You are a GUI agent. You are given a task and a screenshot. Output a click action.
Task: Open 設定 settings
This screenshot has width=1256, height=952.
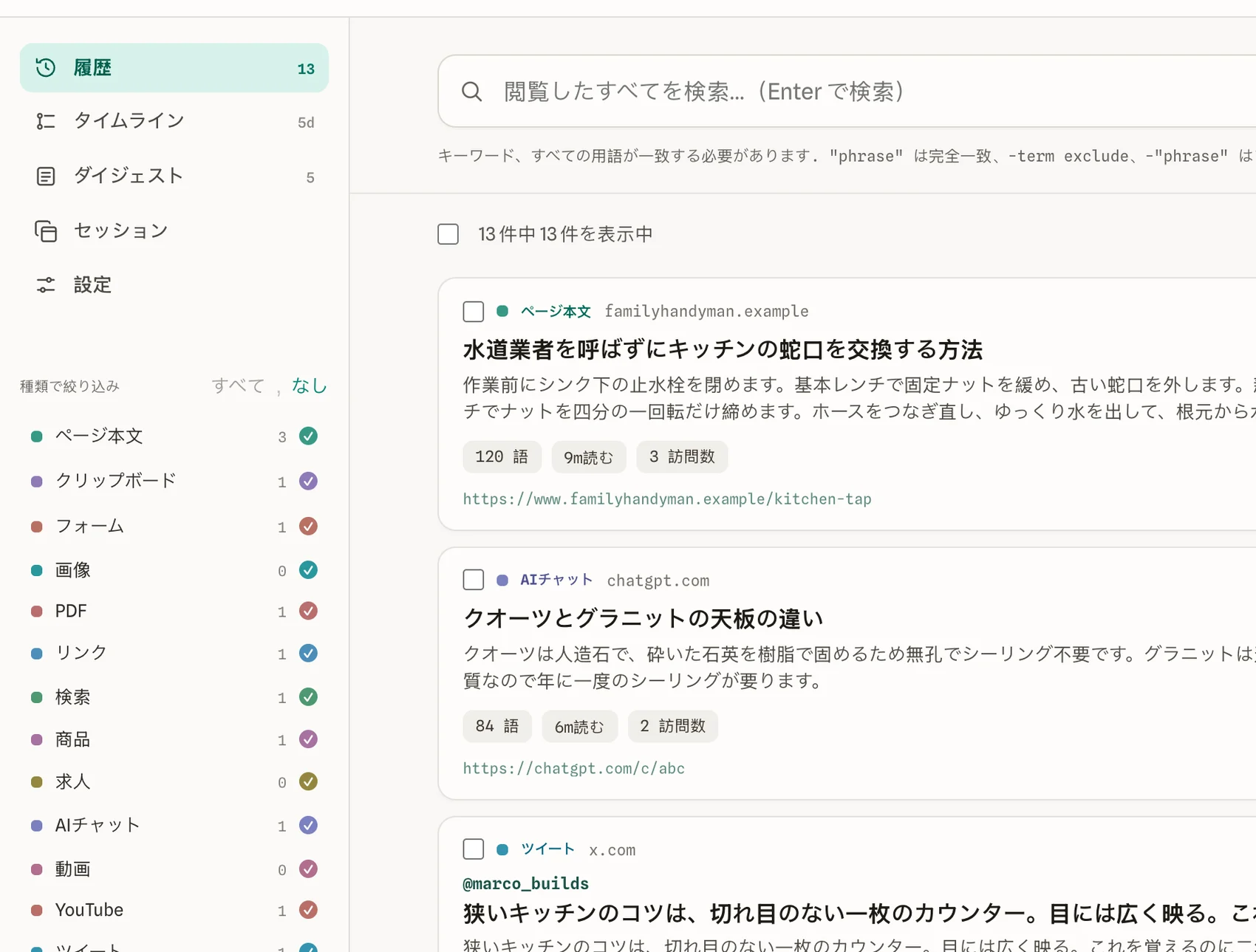[174, 285]
